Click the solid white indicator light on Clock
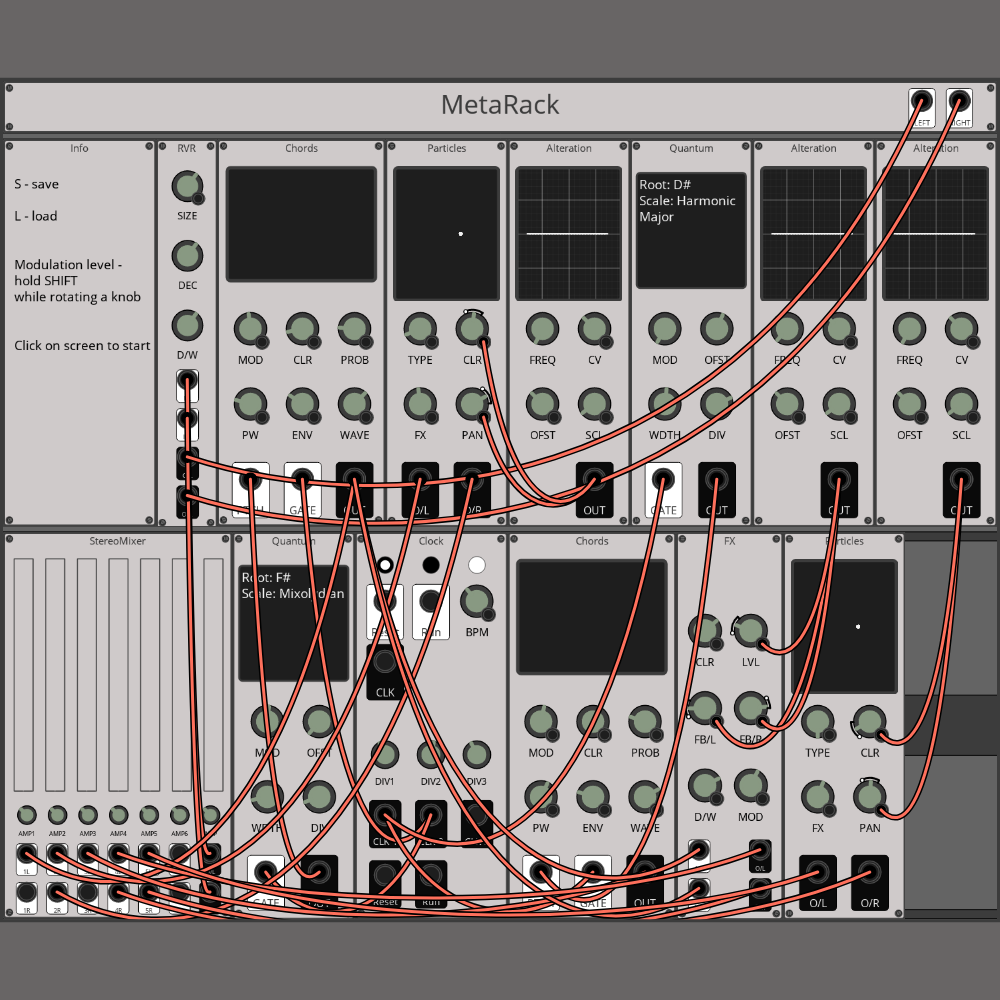Viewport: 1000px width, 1000px height. 476,565
